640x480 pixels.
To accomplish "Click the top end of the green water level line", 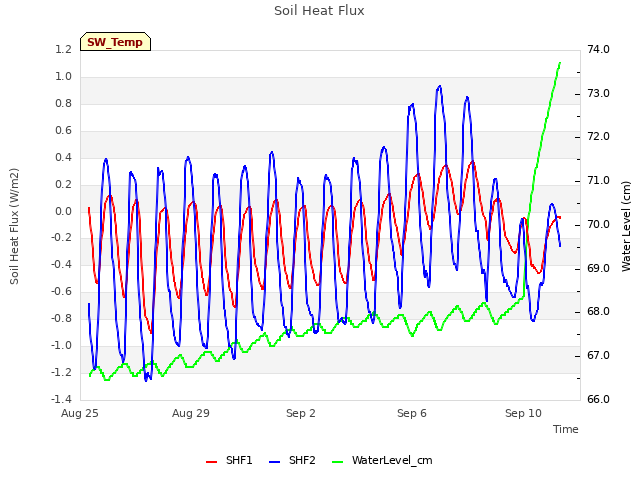I will click(560, 63).
